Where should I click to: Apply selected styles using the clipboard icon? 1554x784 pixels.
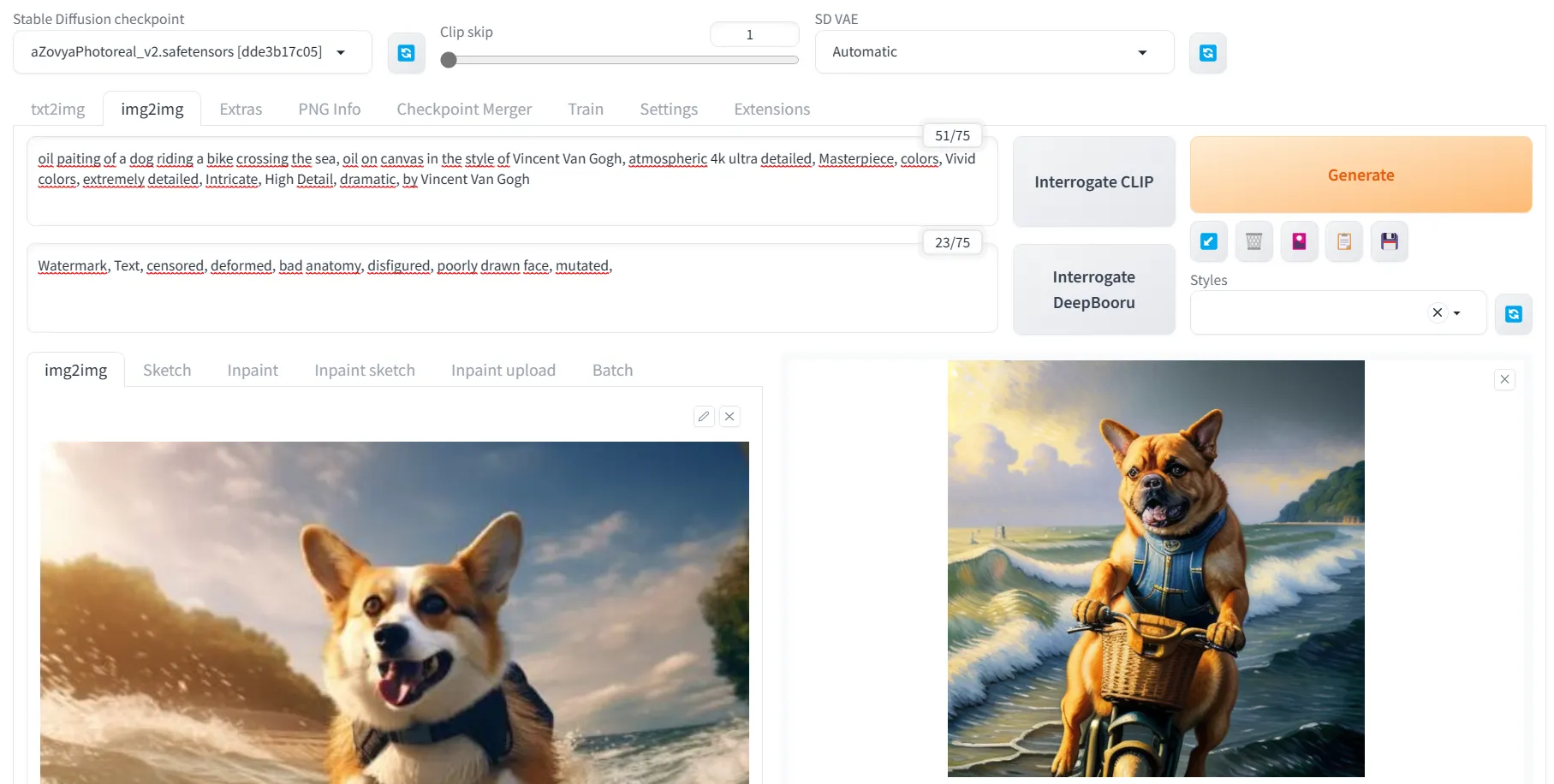coord(1344,241)
